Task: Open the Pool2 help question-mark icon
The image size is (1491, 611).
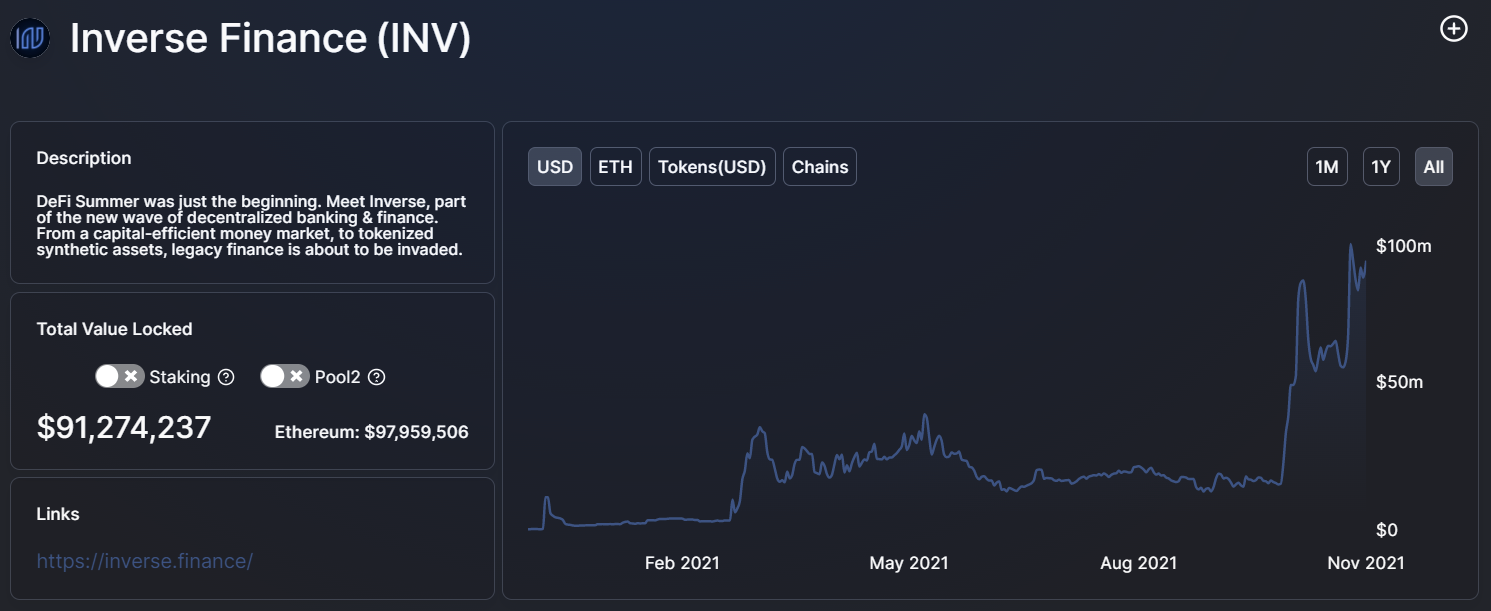Action: [376, 377]
